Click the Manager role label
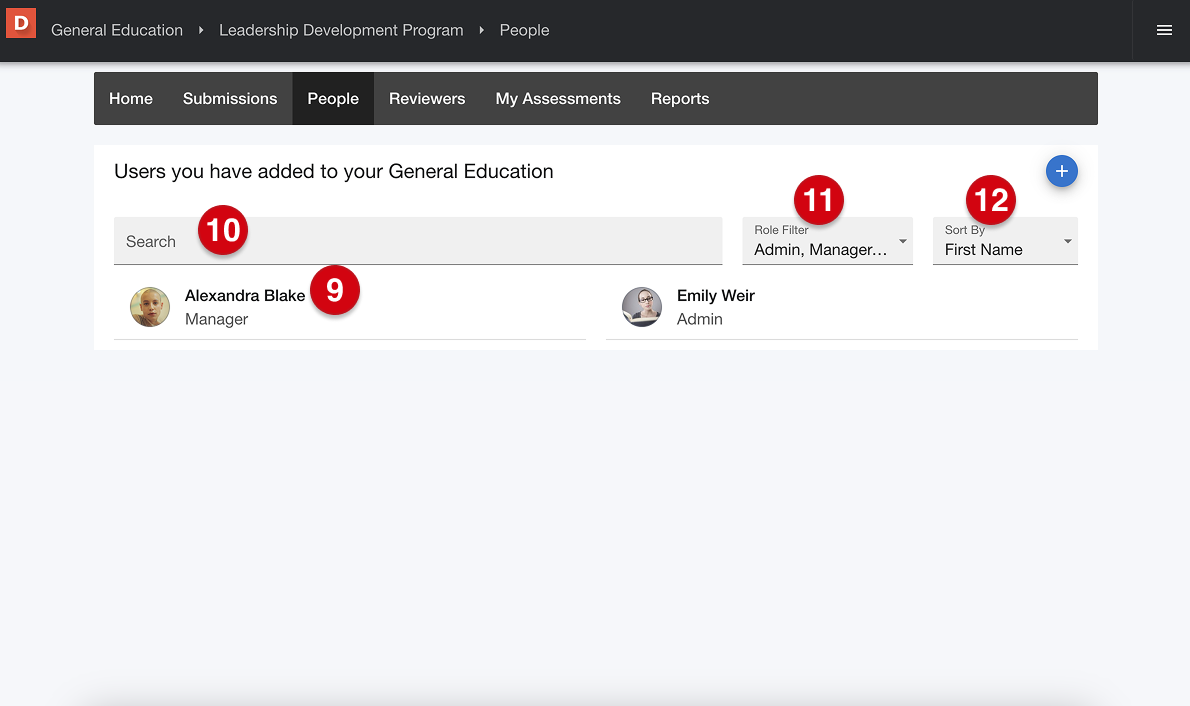 (216, 319)
